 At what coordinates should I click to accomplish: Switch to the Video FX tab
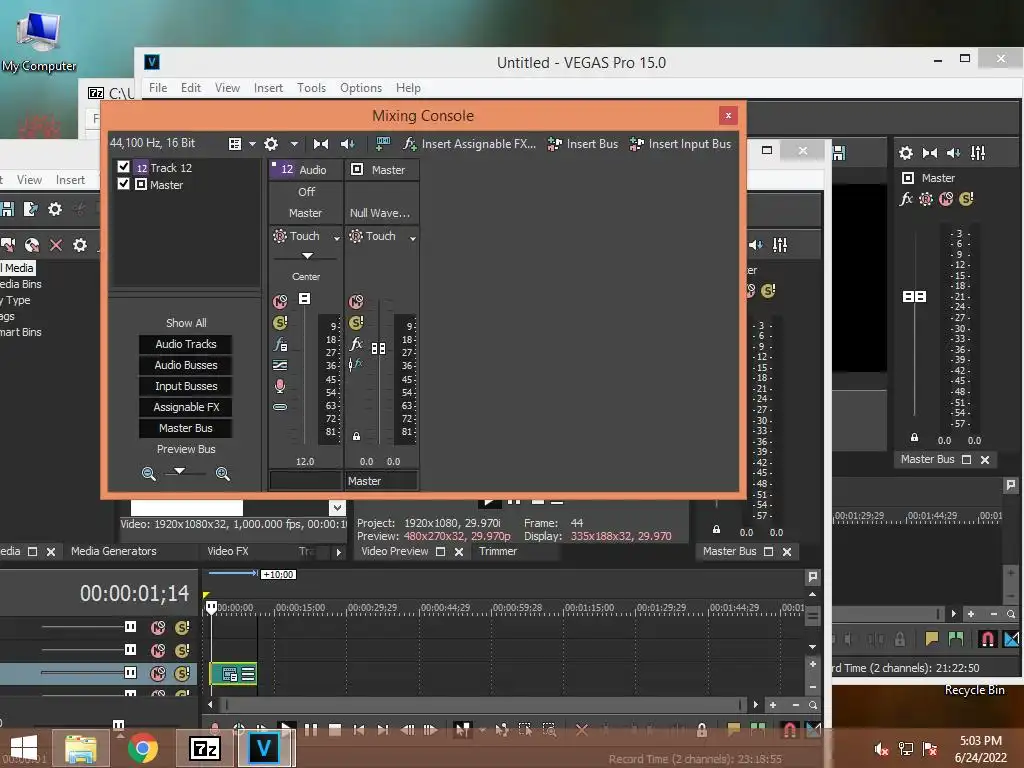(x=228, y=551)
